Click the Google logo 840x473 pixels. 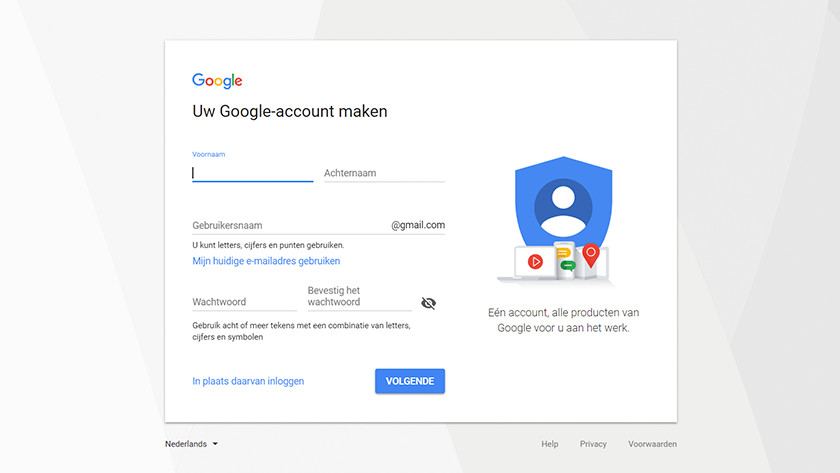coord(217,80)
